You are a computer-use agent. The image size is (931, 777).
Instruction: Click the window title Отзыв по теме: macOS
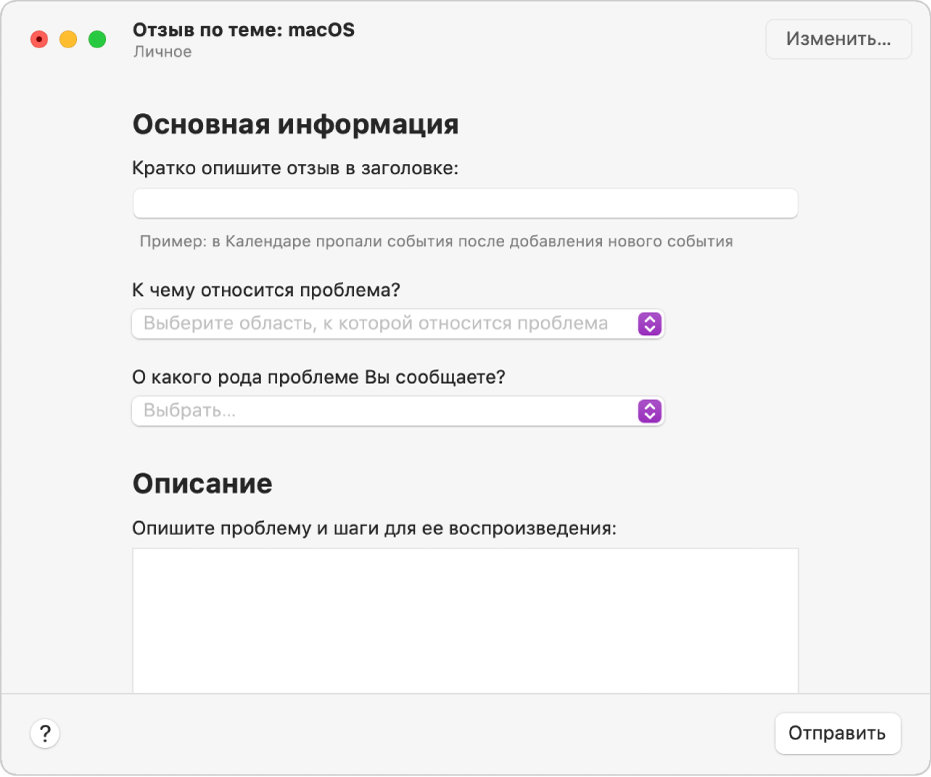243,30
